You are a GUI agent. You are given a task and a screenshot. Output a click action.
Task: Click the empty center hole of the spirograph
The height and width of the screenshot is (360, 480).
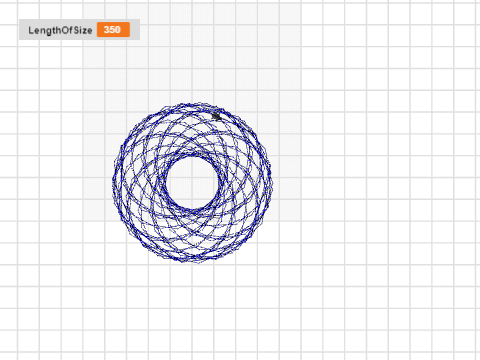192,183
